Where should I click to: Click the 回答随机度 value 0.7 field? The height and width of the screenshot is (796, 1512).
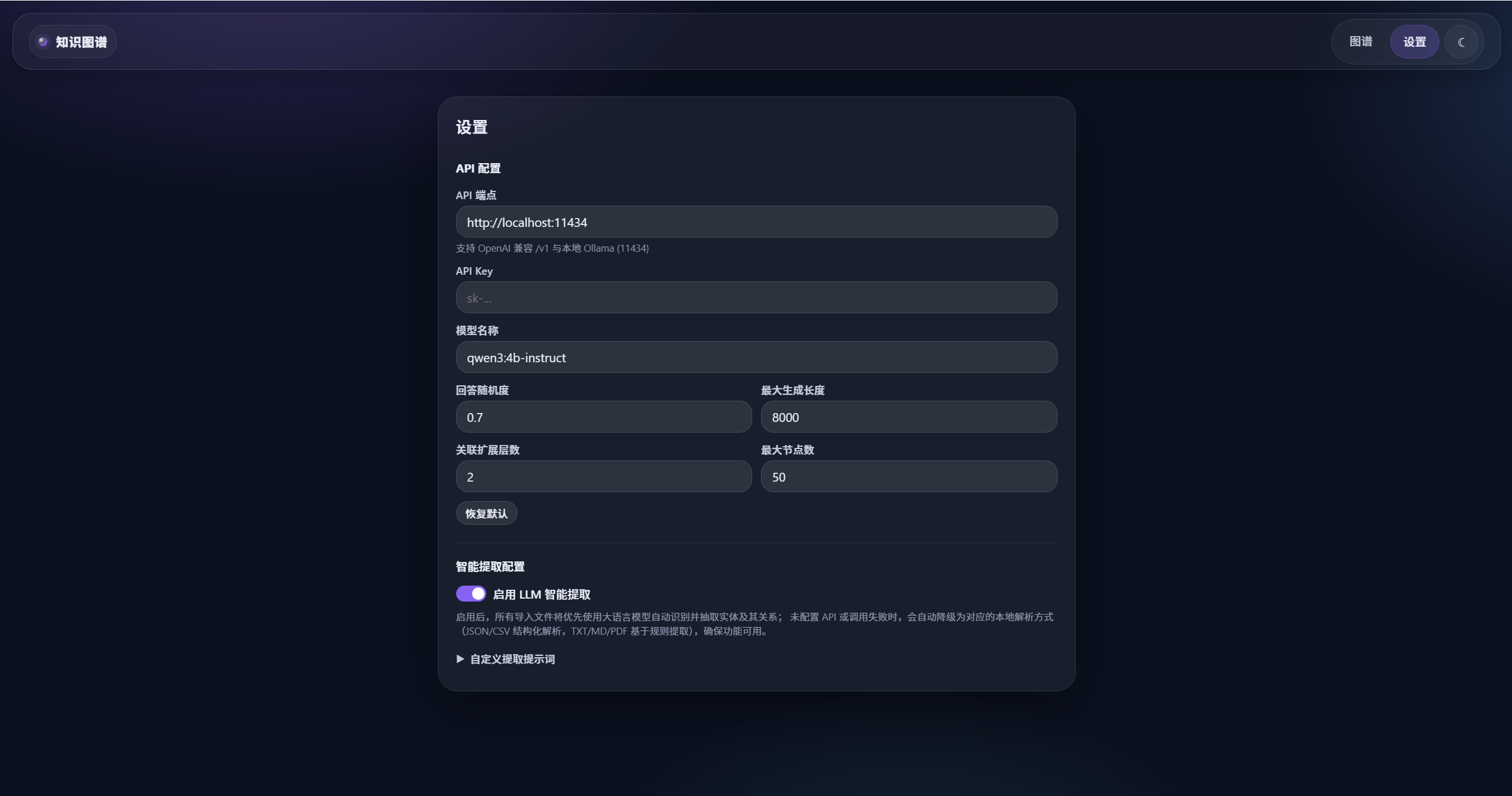point(603,417)
